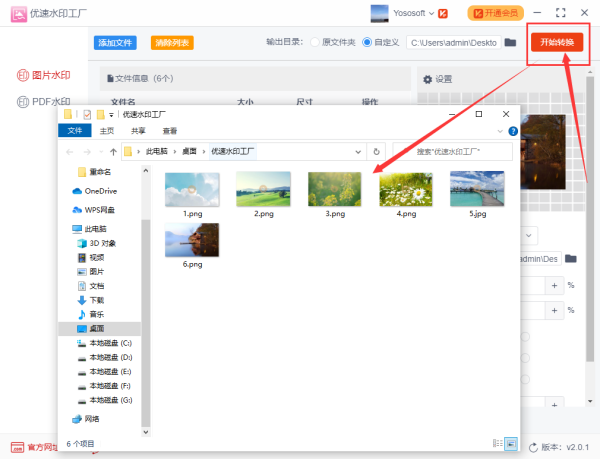This screenshot has width=600, height=459.
Task: Go up one folder level in Explorer
Action: [x=113, y=152]
